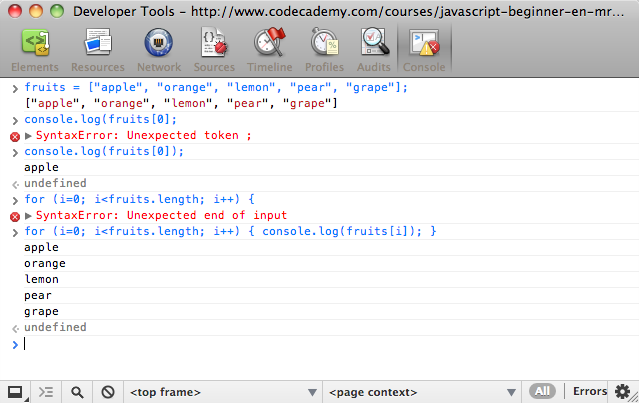Click the dock/undock window icon

[x=15, y=392]
